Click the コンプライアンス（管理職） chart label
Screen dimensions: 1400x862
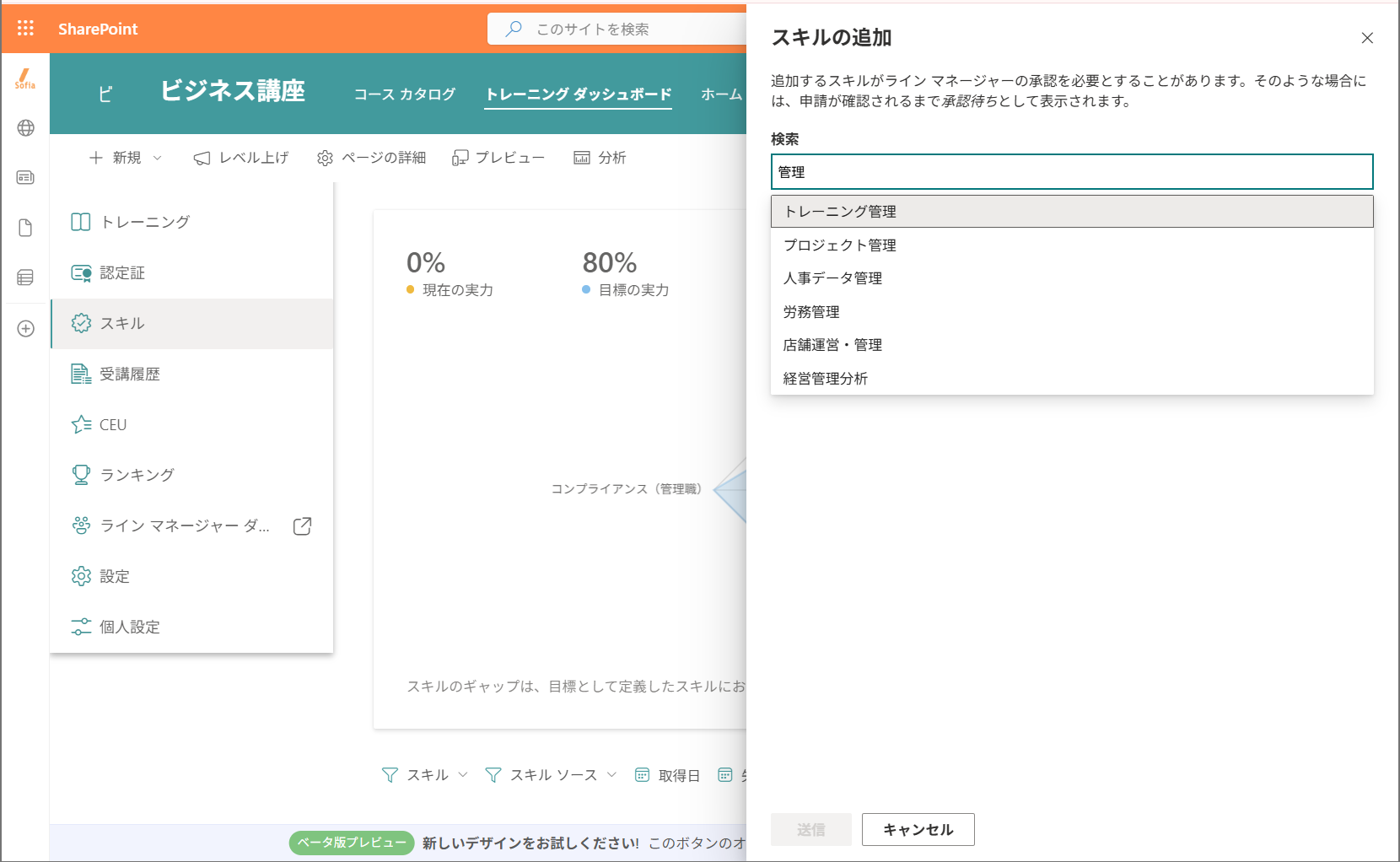click(627, 488)
